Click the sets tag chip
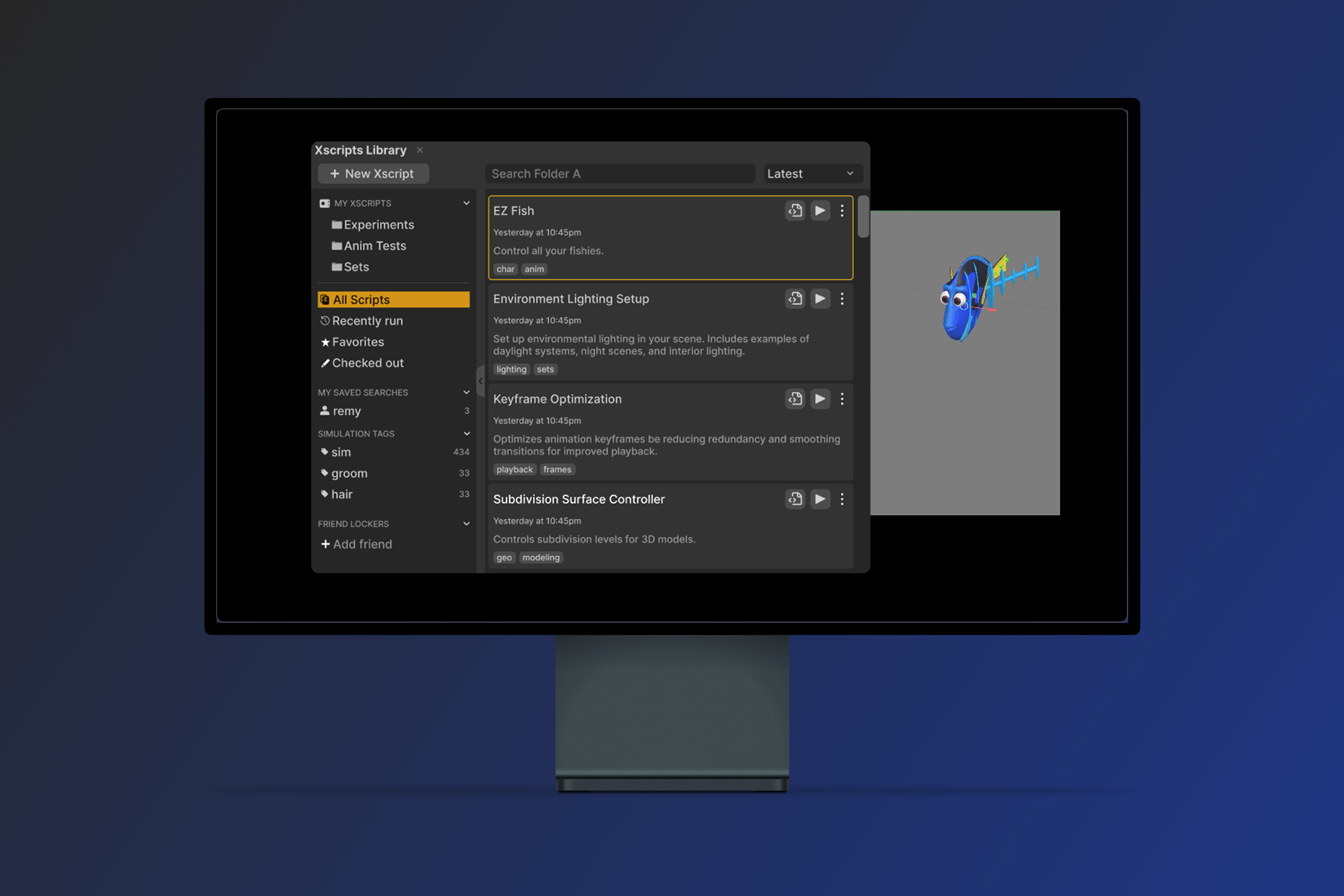This screenshot has height=896, width=1344. coord(545,370)
